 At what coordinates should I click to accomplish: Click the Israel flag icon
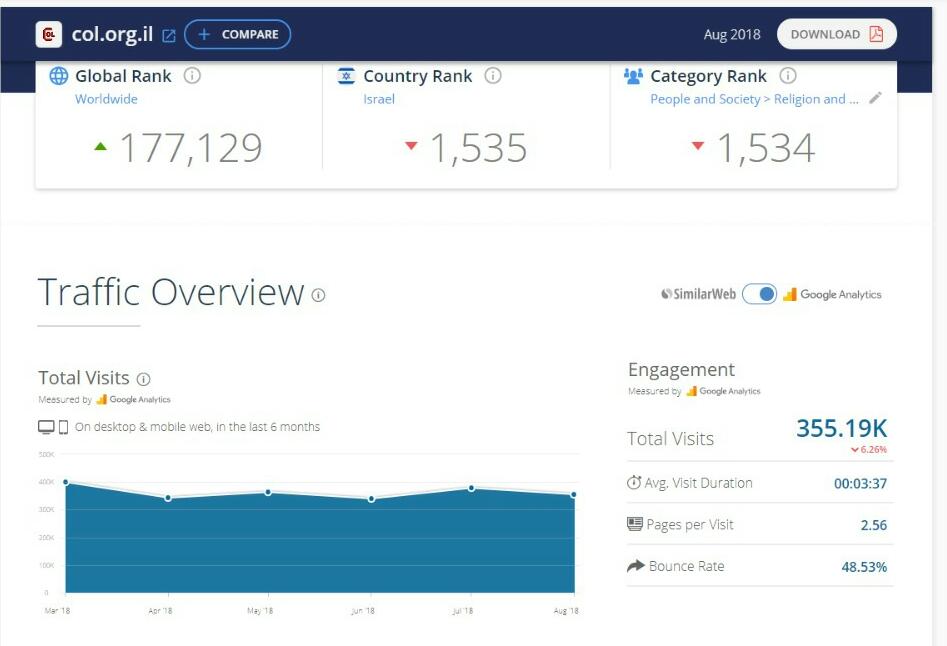click(x=347, y=76)
